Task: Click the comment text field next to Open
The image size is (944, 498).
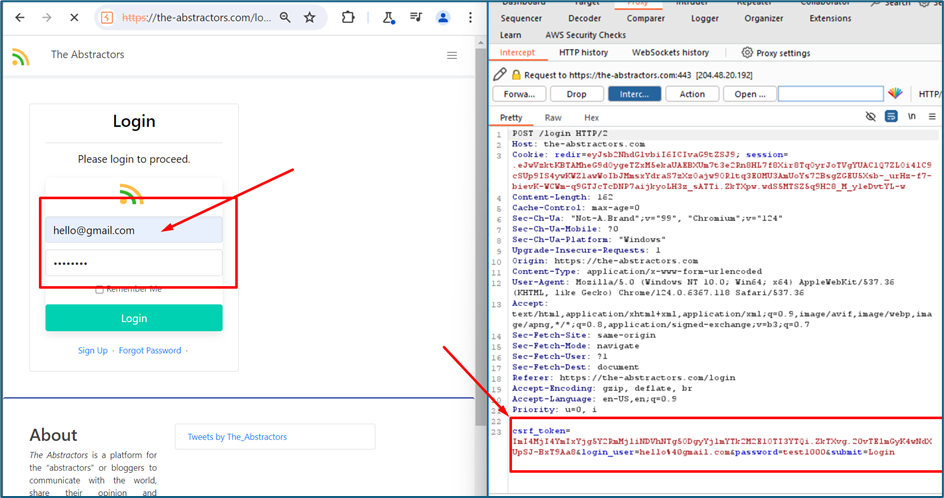Action: point(831,94)
